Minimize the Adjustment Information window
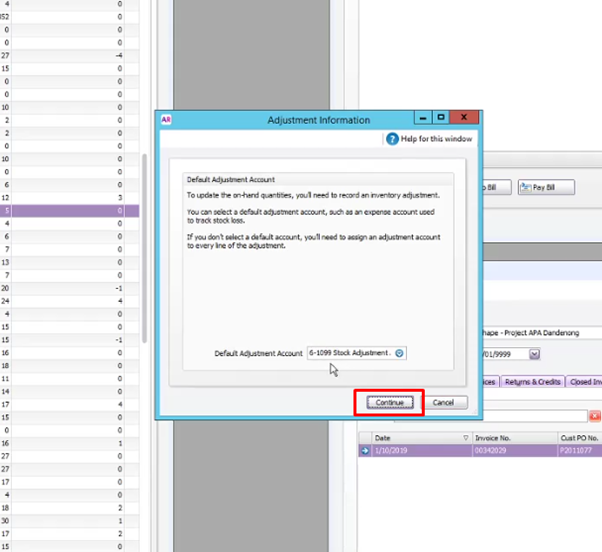This screenshot has width=602, height=552. (x=423, y=117)
